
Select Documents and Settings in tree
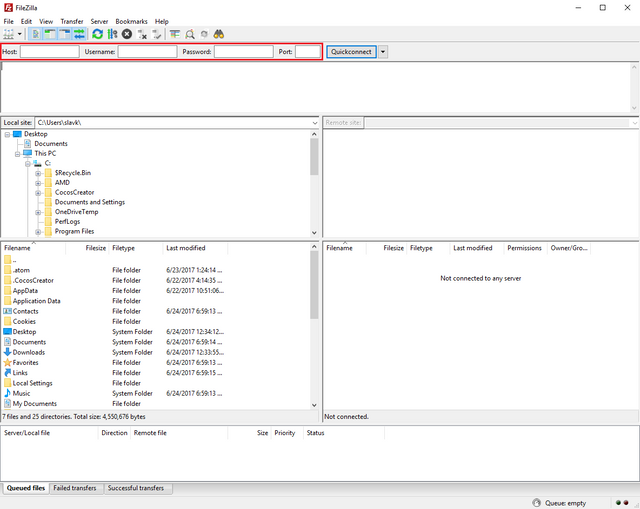[x=90, y=202]
